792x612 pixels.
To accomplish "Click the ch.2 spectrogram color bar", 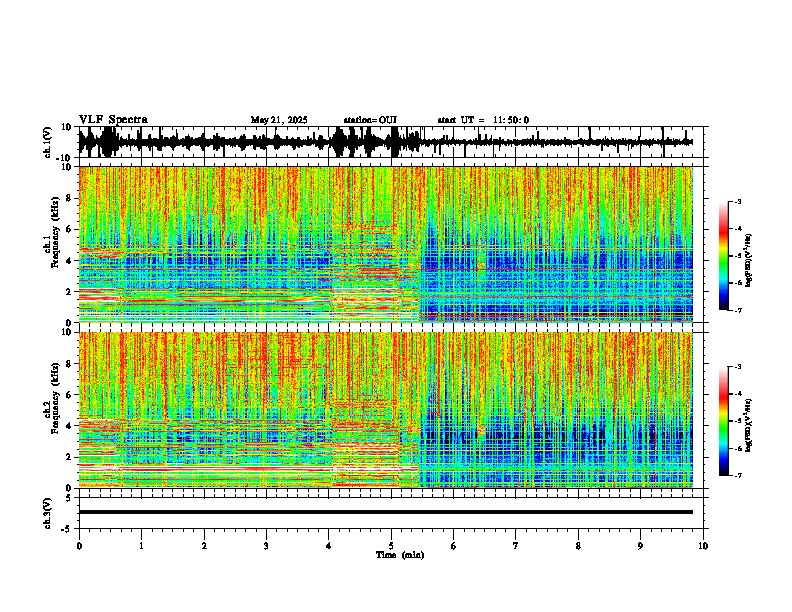I will click(x=723, y=421).
